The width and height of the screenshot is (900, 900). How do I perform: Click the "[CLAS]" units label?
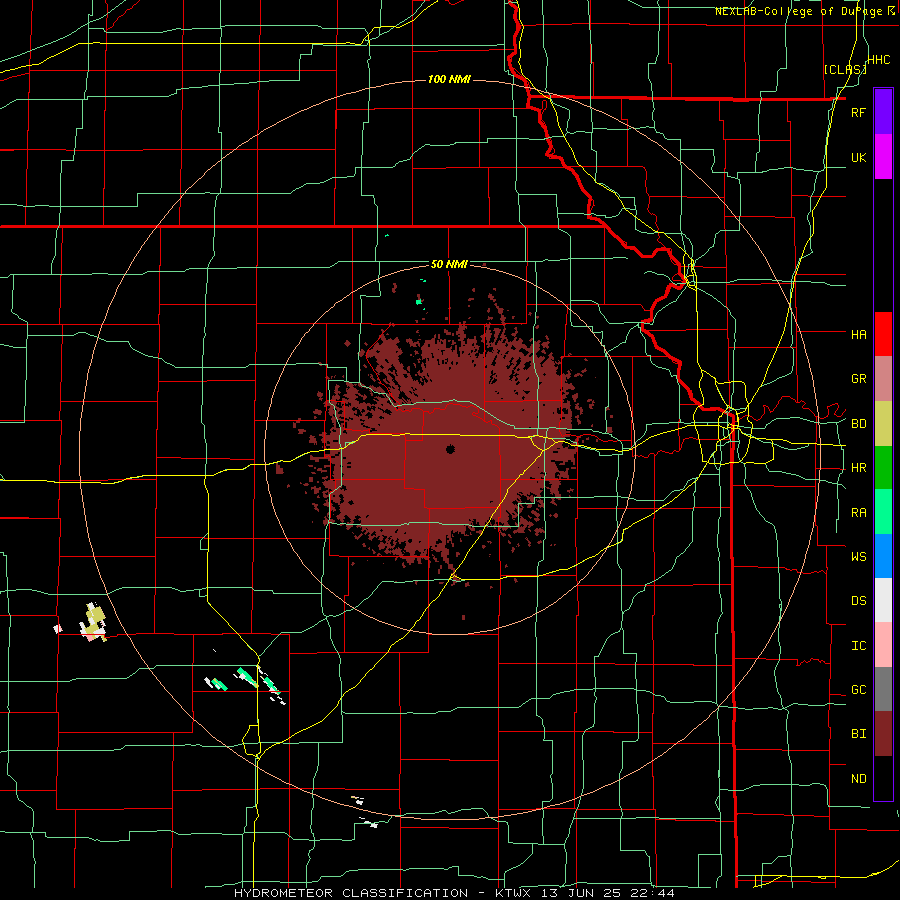pyautogui.click(x=845, y=69)
